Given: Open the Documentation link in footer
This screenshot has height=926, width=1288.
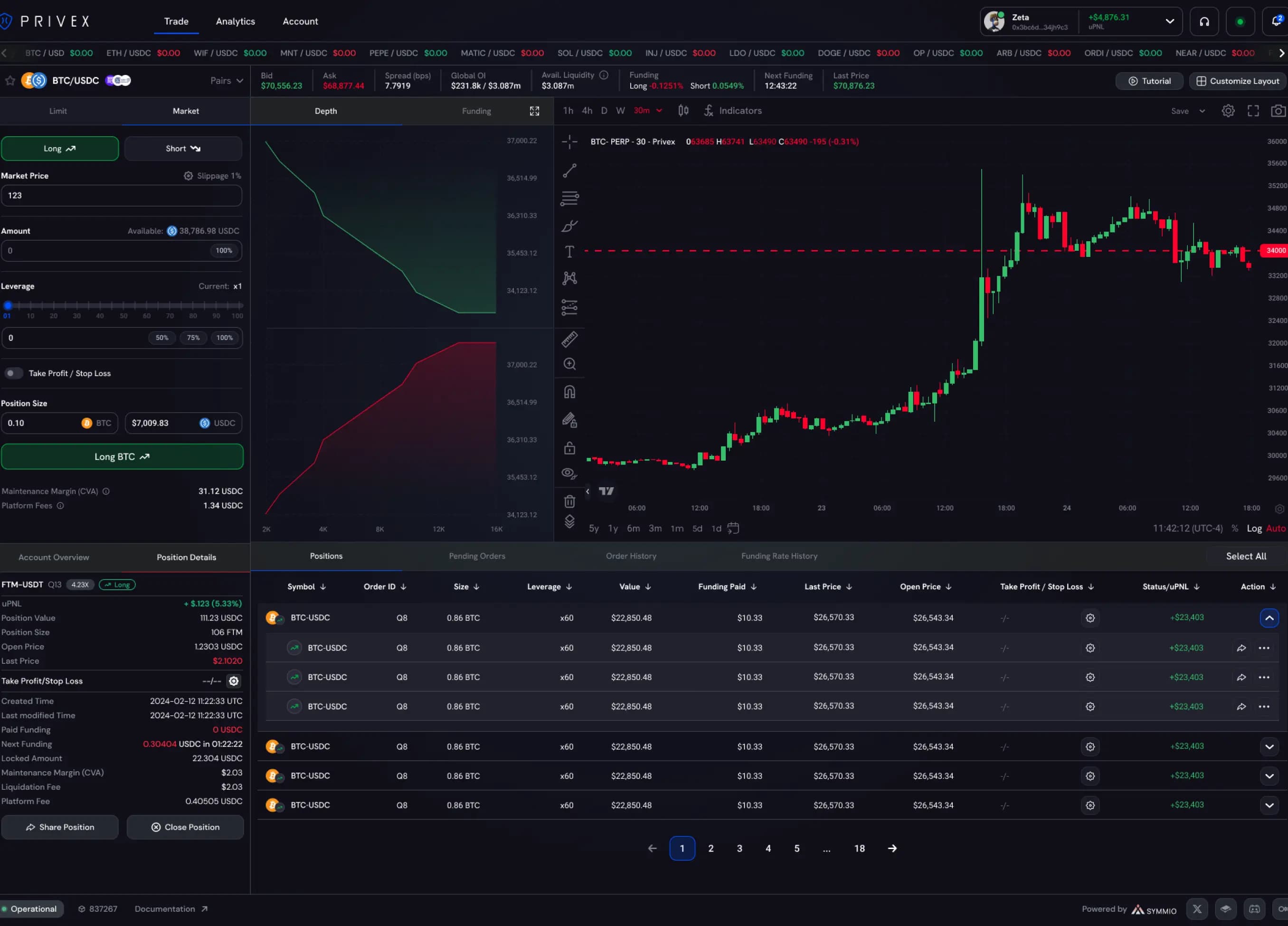Looking at the screenshot, I should (171, 909).
